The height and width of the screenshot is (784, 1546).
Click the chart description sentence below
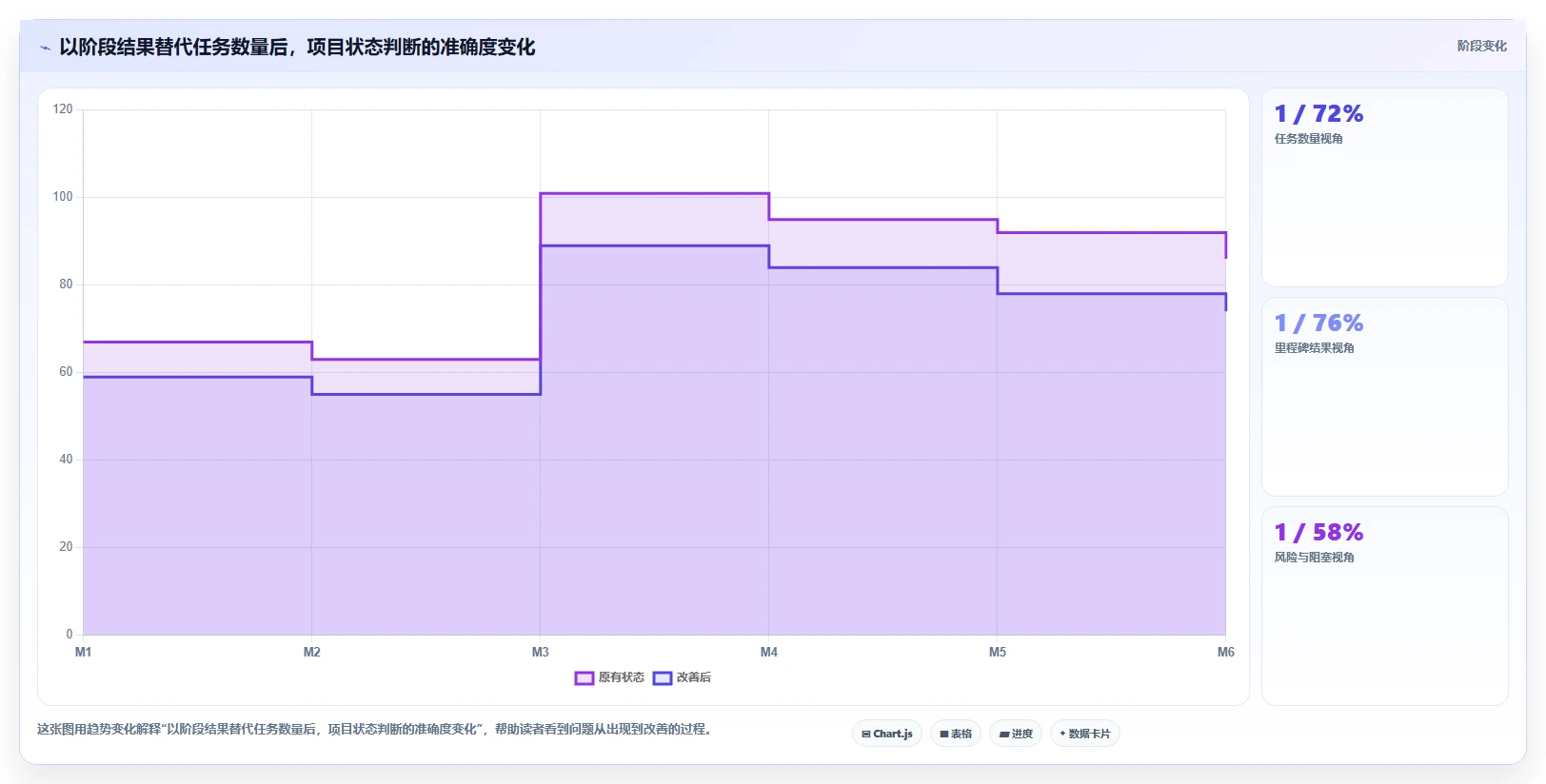[374, 730]
